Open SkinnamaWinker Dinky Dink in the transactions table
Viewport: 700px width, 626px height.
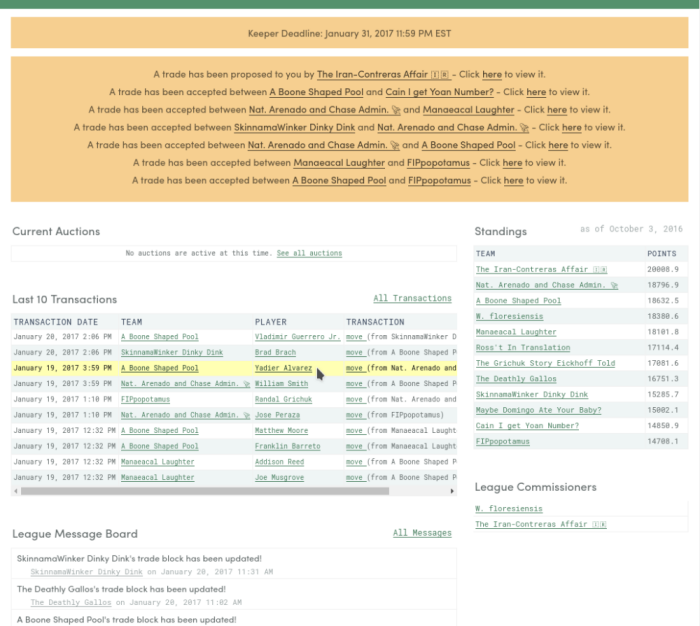point(171,352)
